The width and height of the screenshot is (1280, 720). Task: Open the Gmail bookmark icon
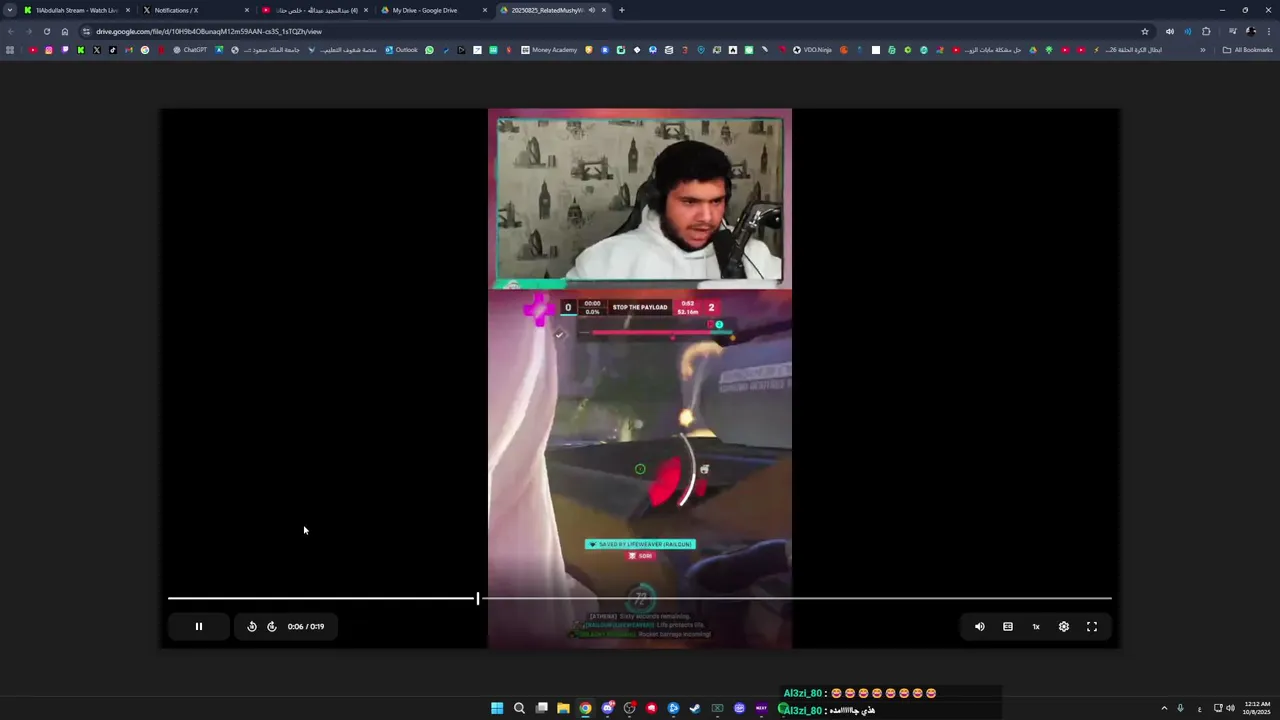129,50
